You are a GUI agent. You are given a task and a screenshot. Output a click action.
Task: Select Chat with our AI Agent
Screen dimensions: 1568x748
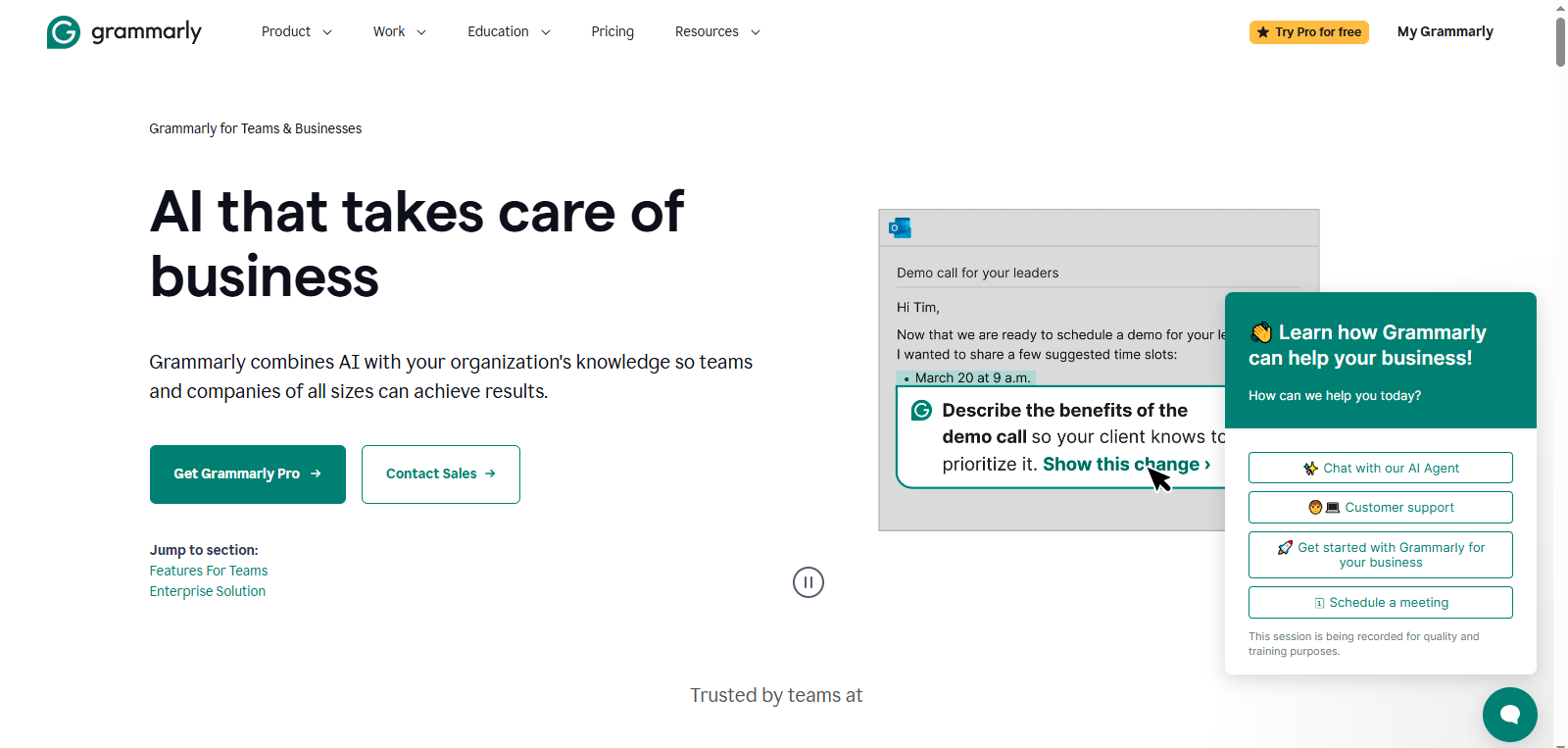coord(1381,468)
